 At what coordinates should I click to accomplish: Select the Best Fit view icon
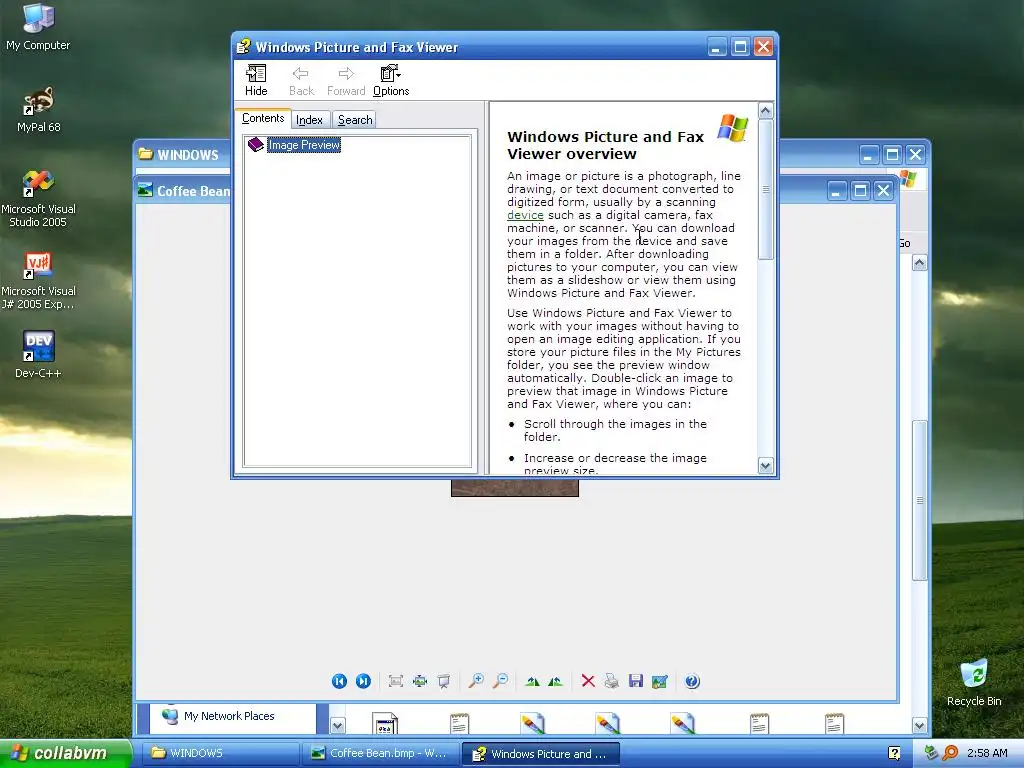(x=395, y=681)
